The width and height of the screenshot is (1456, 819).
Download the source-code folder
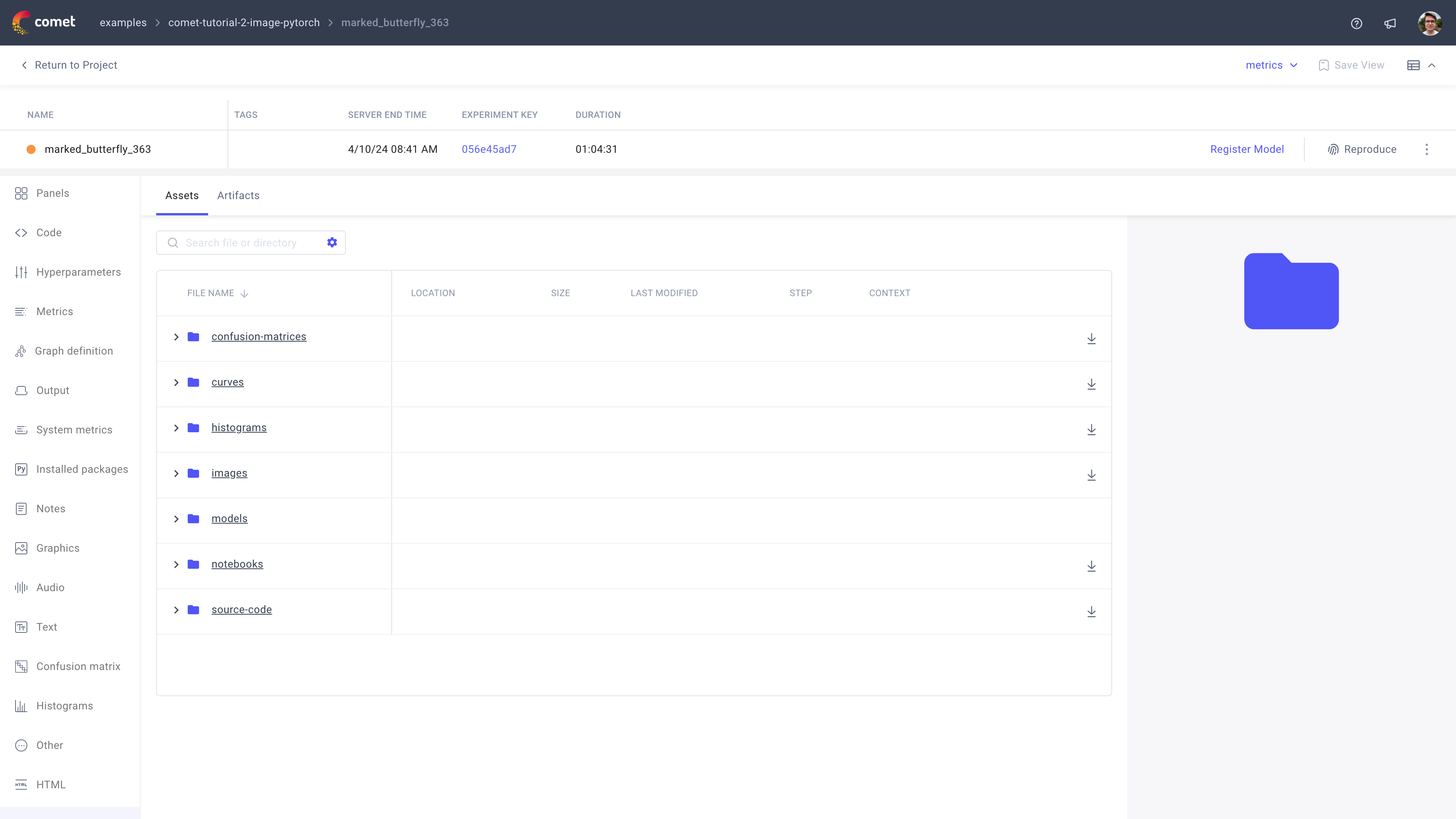click(1091, 611)
